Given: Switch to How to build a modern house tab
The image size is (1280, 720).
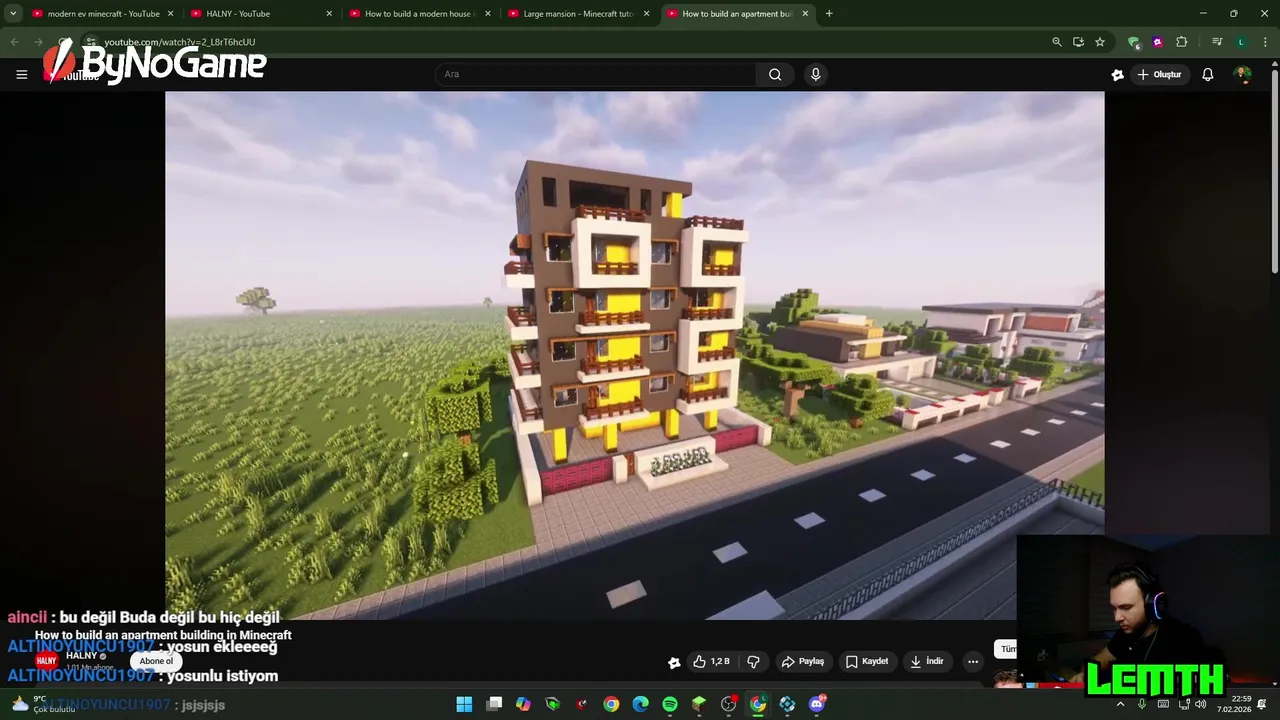Looking at the screenshot, I should [420, 14].
